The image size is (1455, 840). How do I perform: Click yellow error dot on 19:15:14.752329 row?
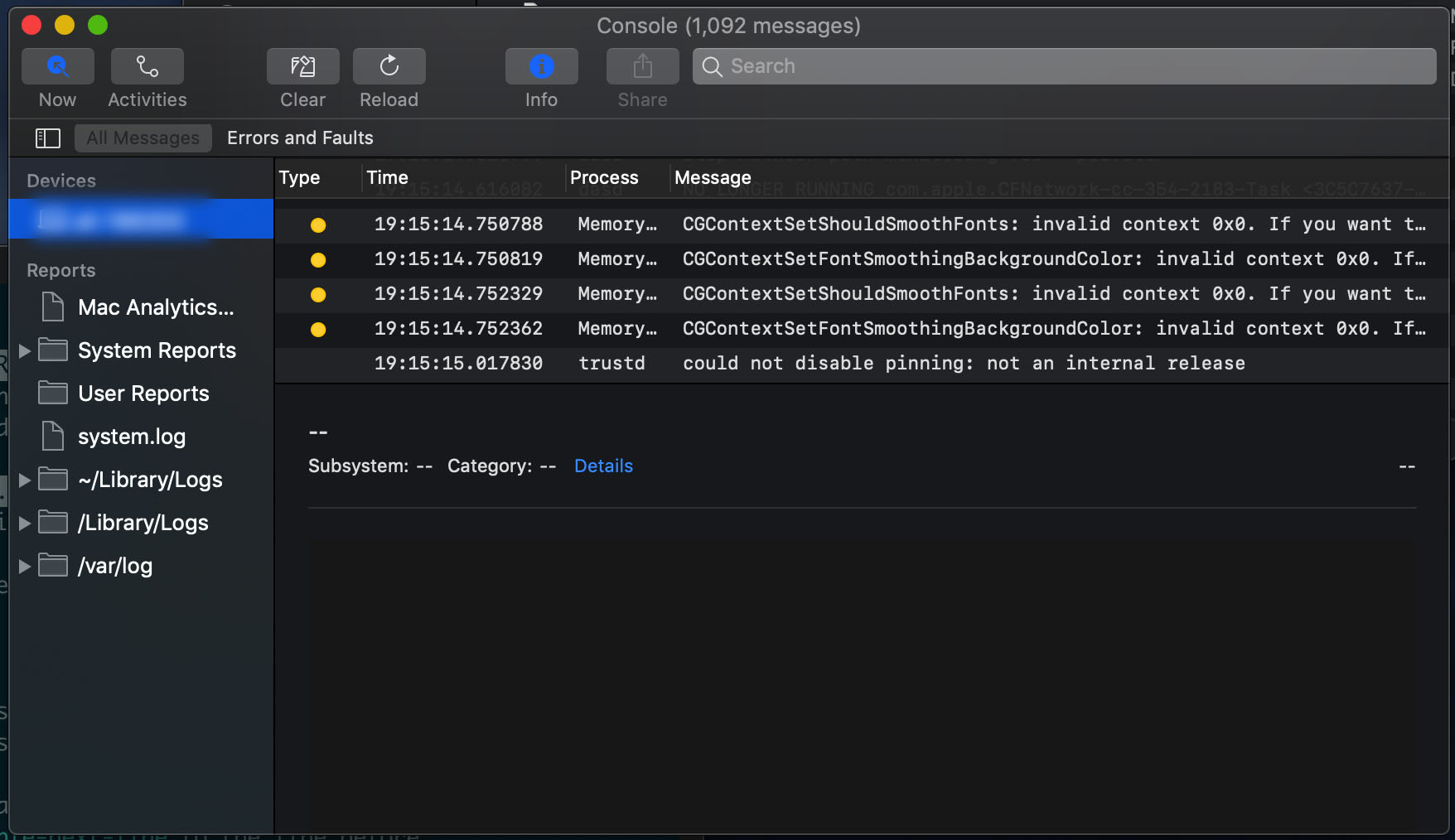318,295
